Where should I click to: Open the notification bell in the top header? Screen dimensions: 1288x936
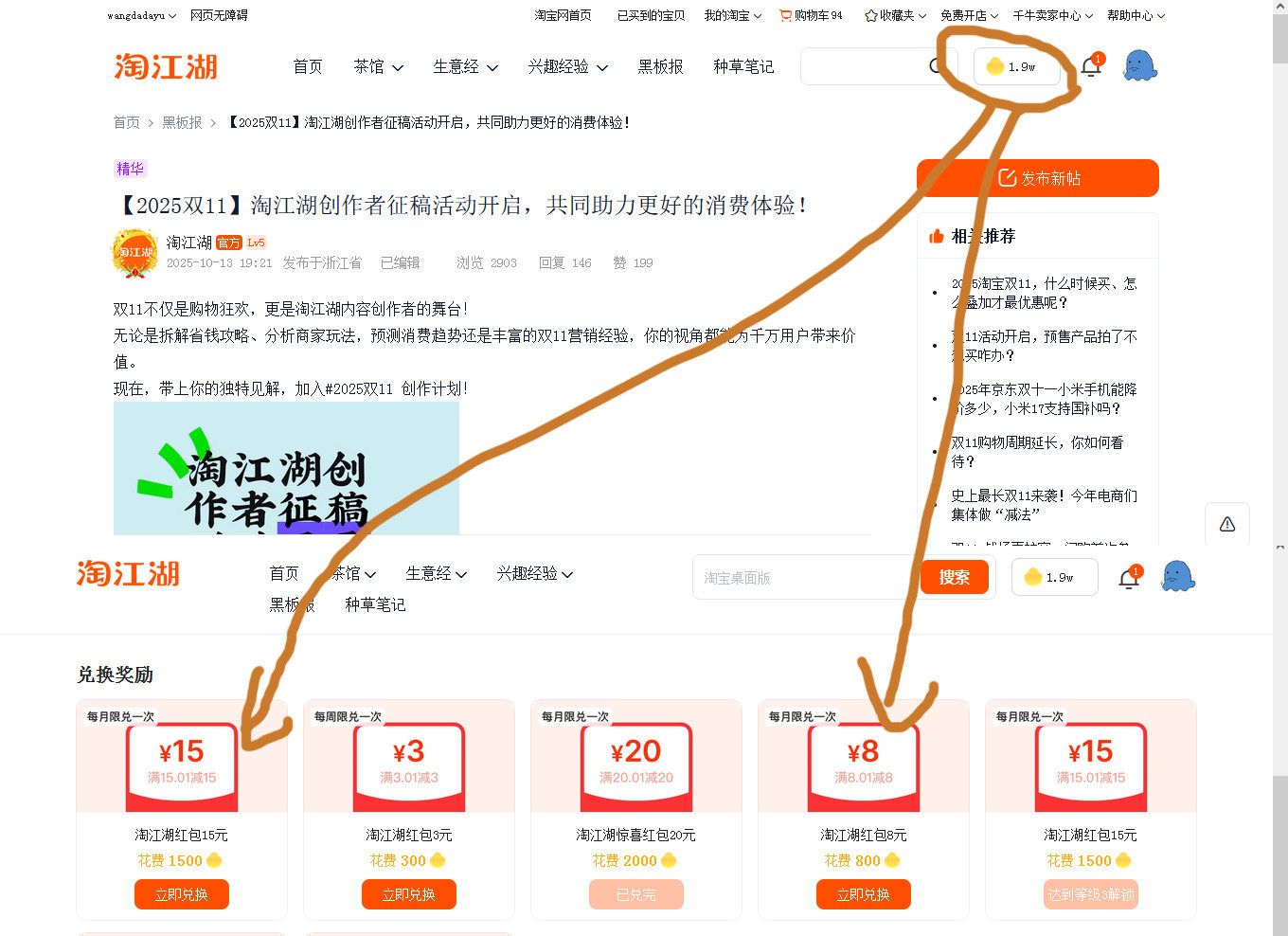pyautogui.click(x=1090, y=65)
